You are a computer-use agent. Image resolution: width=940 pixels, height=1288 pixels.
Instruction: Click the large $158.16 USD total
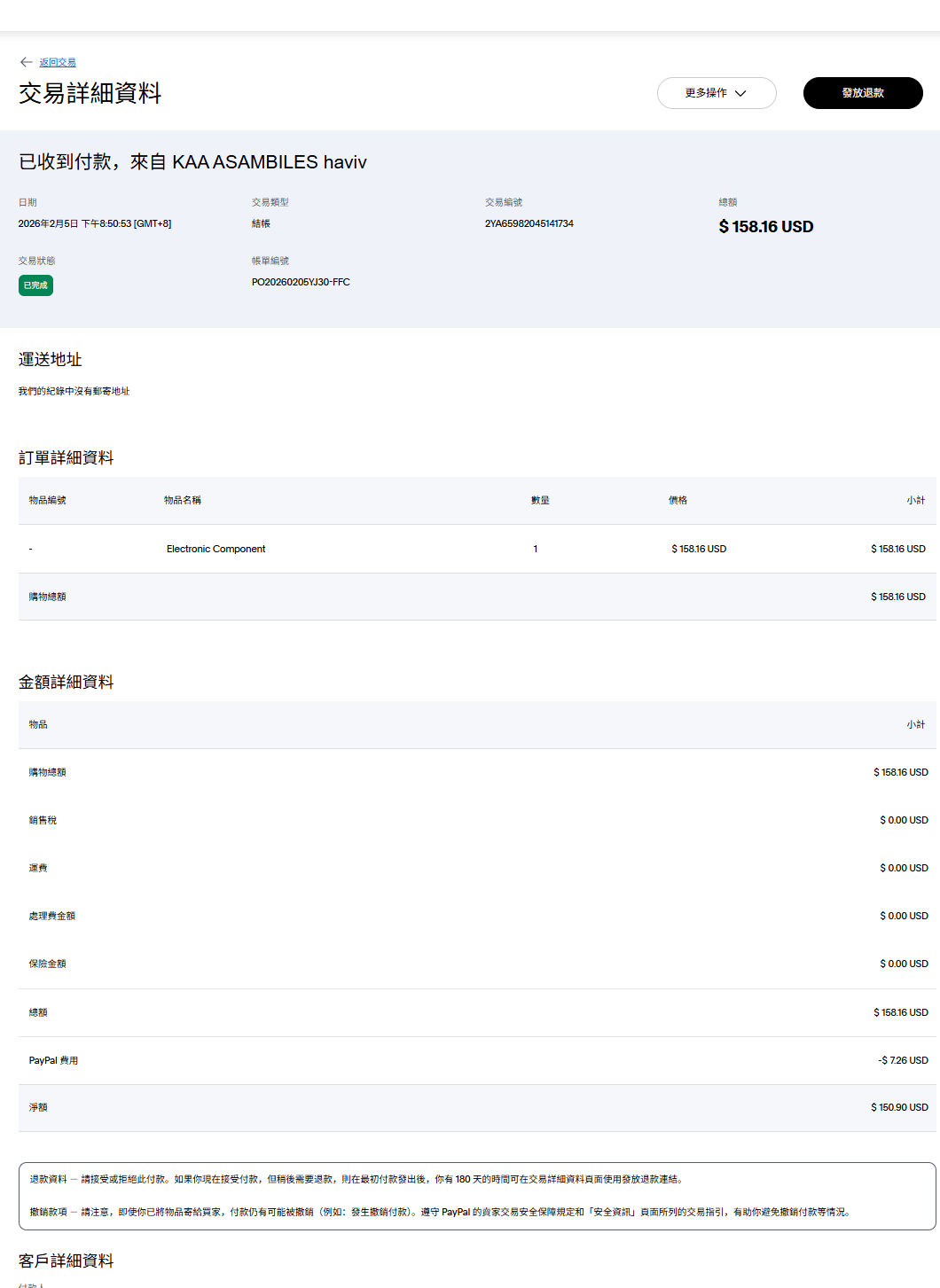point(765,227)
